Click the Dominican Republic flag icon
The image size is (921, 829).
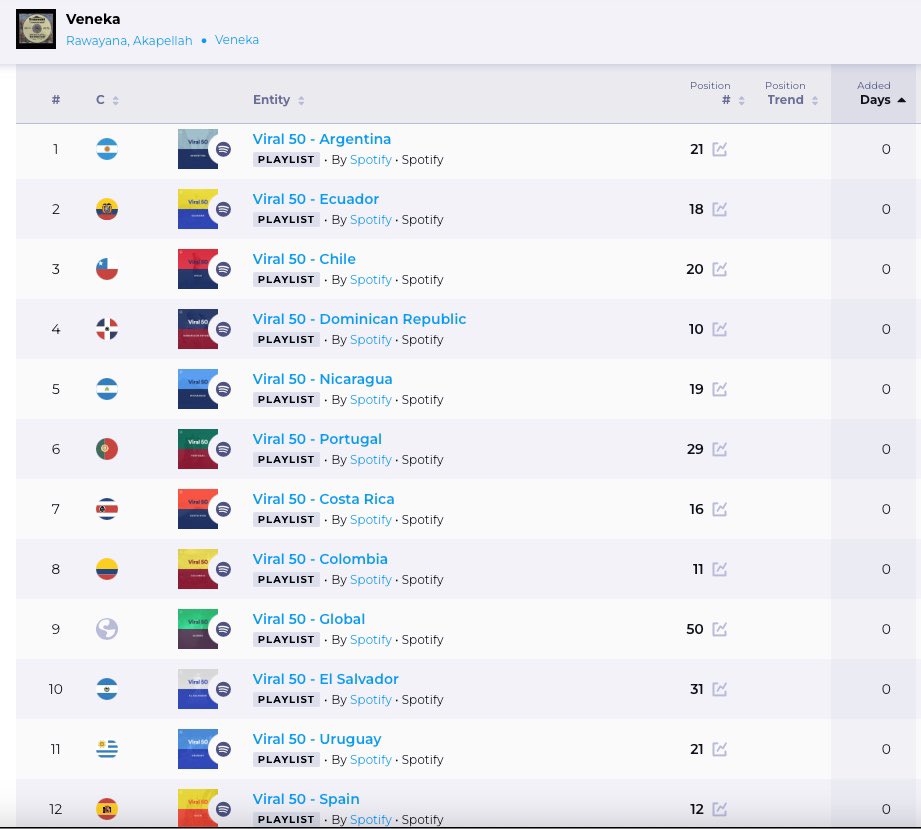click(107, 329)
